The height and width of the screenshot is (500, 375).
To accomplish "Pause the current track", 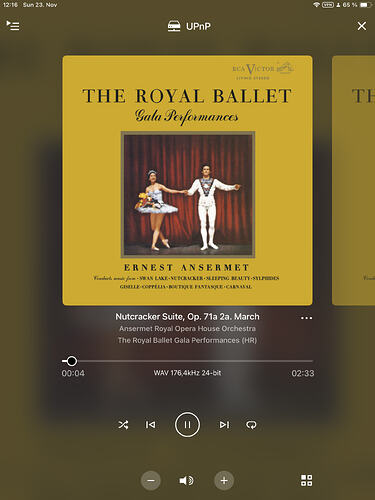I will click(187, 425).
